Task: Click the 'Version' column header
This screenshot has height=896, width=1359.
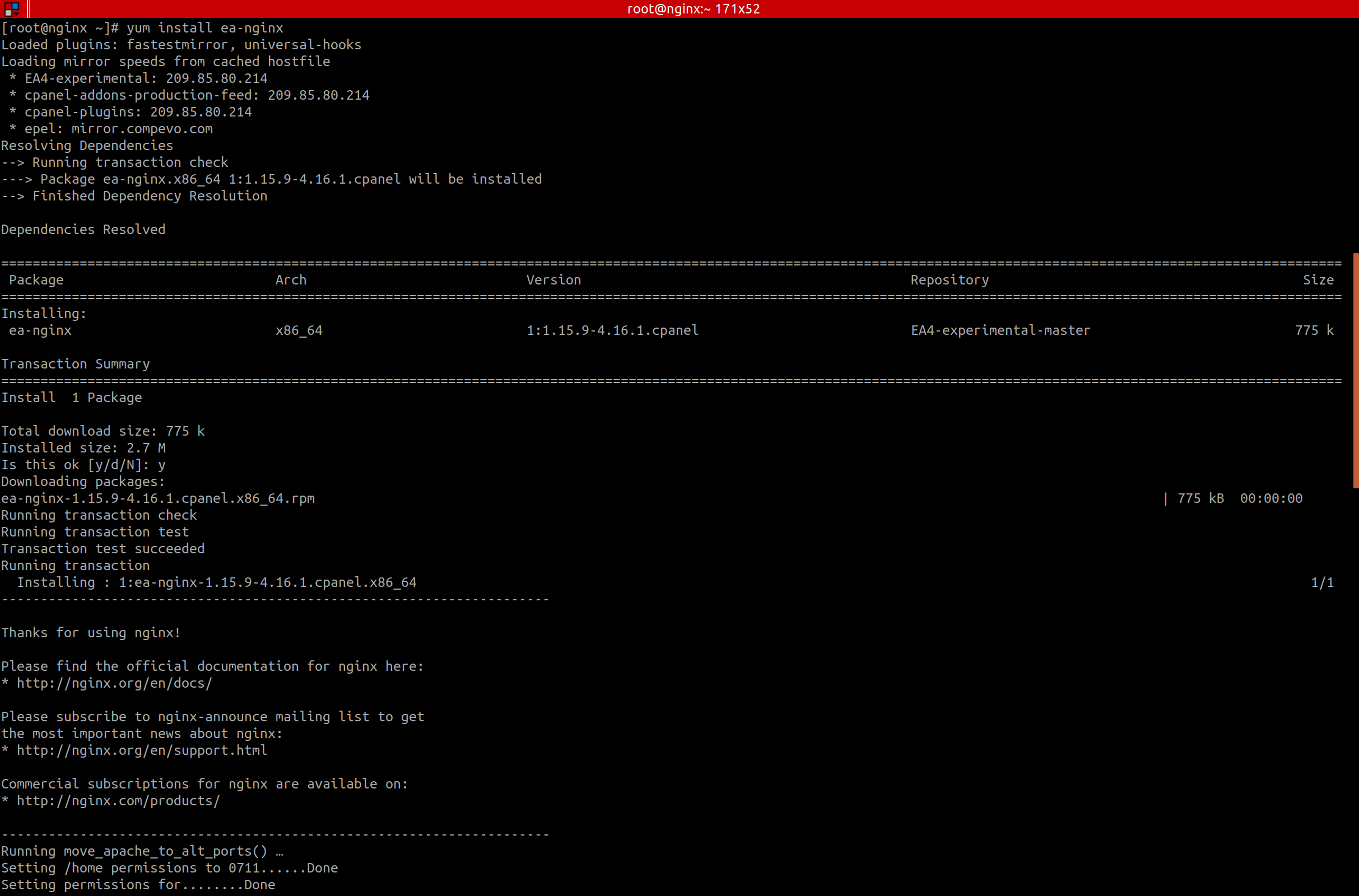Action: [x=554, y=280]
